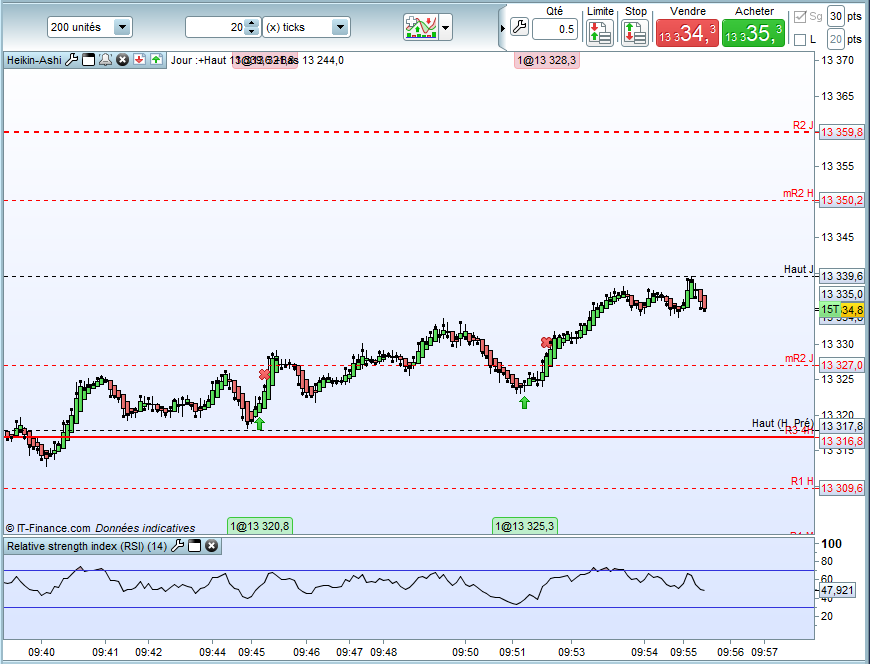Click the mR2 H 13 350,2 price label
Viewport: 870px width, 664px height.
coord(842,200)
